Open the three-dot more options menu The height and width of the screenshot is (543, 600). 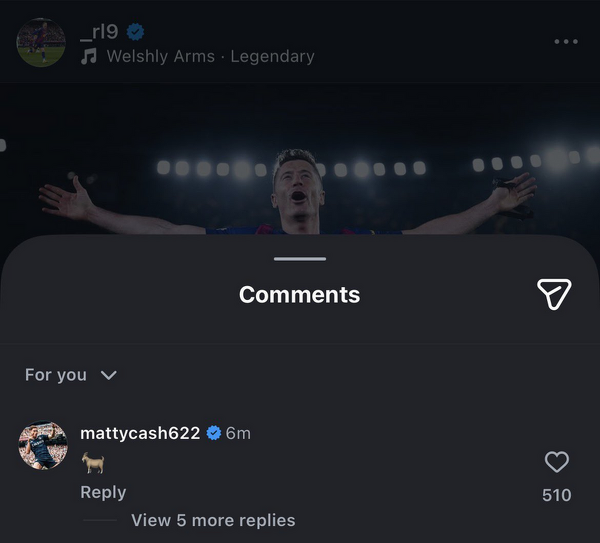tap(565, 42)
